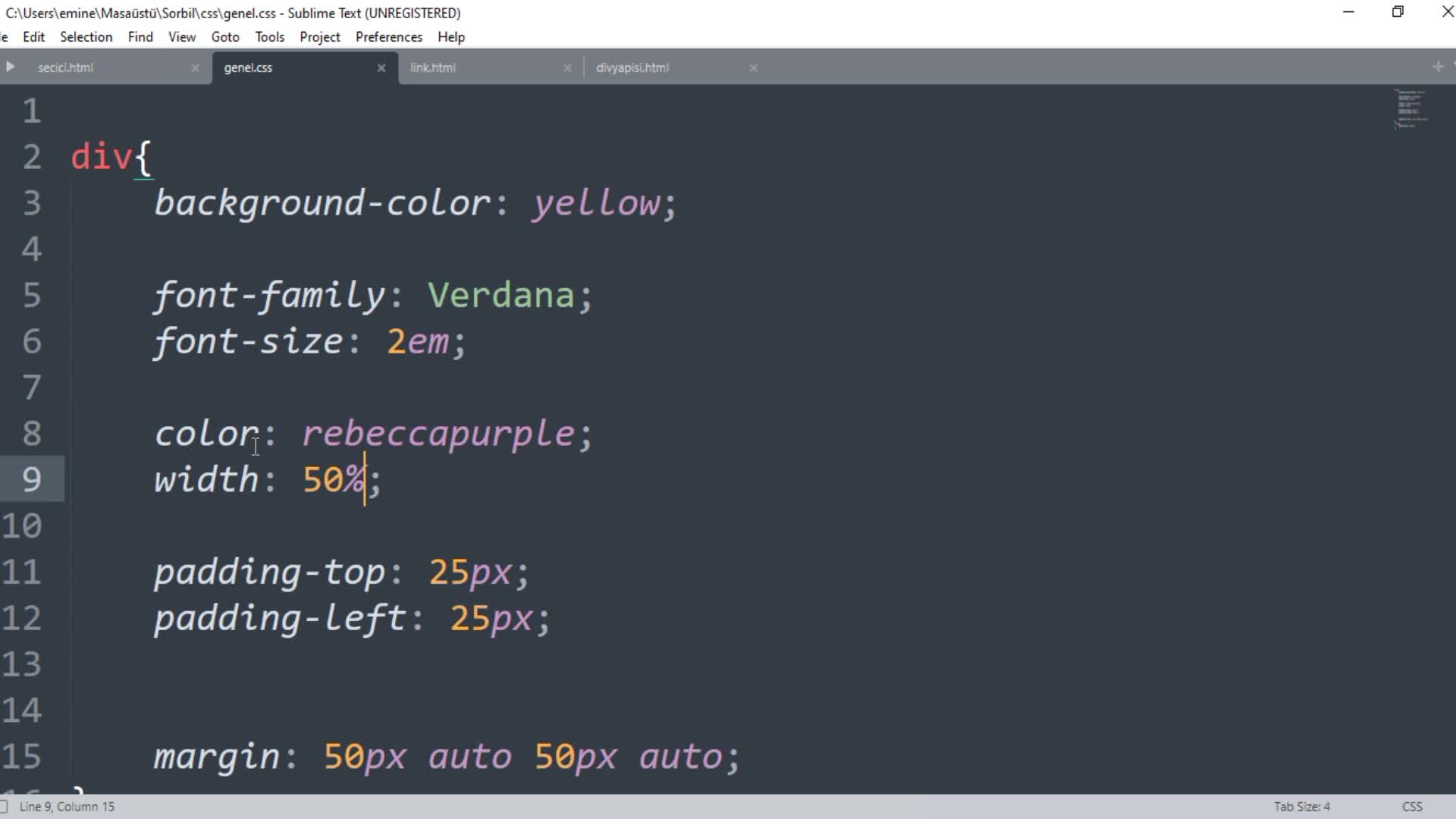Click line number 2 in gutter
1456x819 pixels.
(x=31, y=157)
